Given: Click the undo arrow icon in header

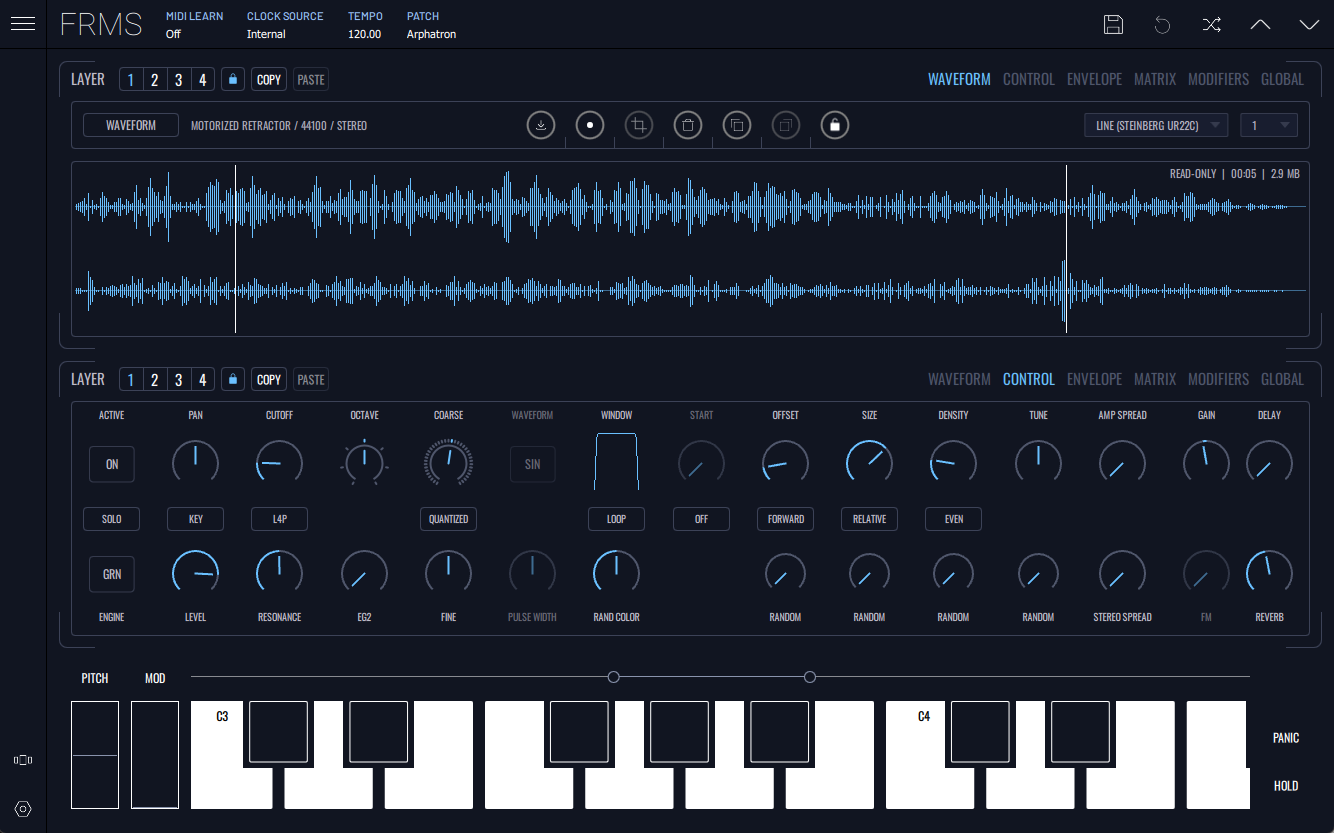Looking at the screenshot, I should [1162, 25].
